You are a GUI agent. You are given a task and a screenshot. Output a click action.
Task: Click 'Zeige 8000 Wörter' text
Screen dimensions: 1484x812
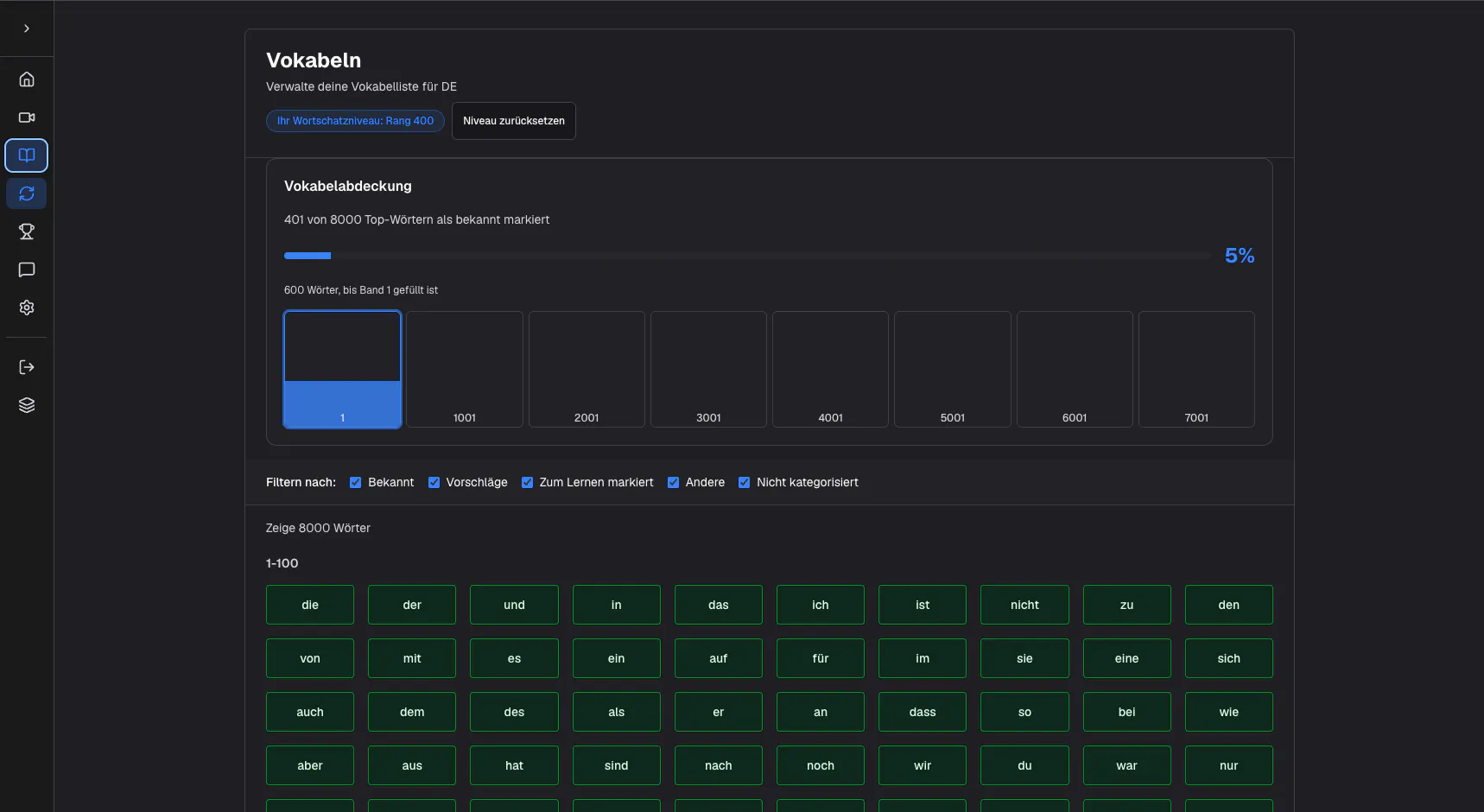(x=318, y=528)
